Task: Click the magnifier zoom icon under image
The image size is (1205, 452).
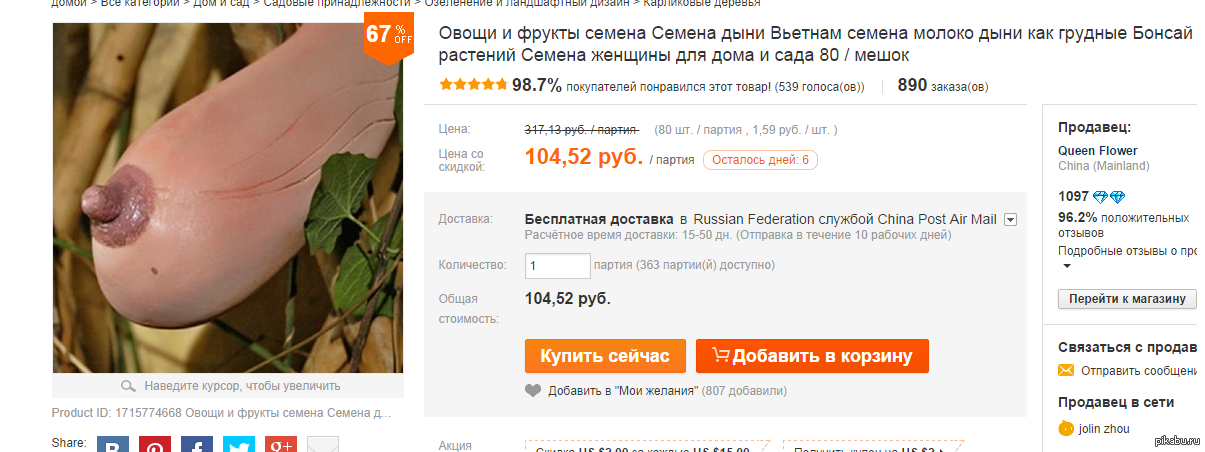Action: coord(128,386)
